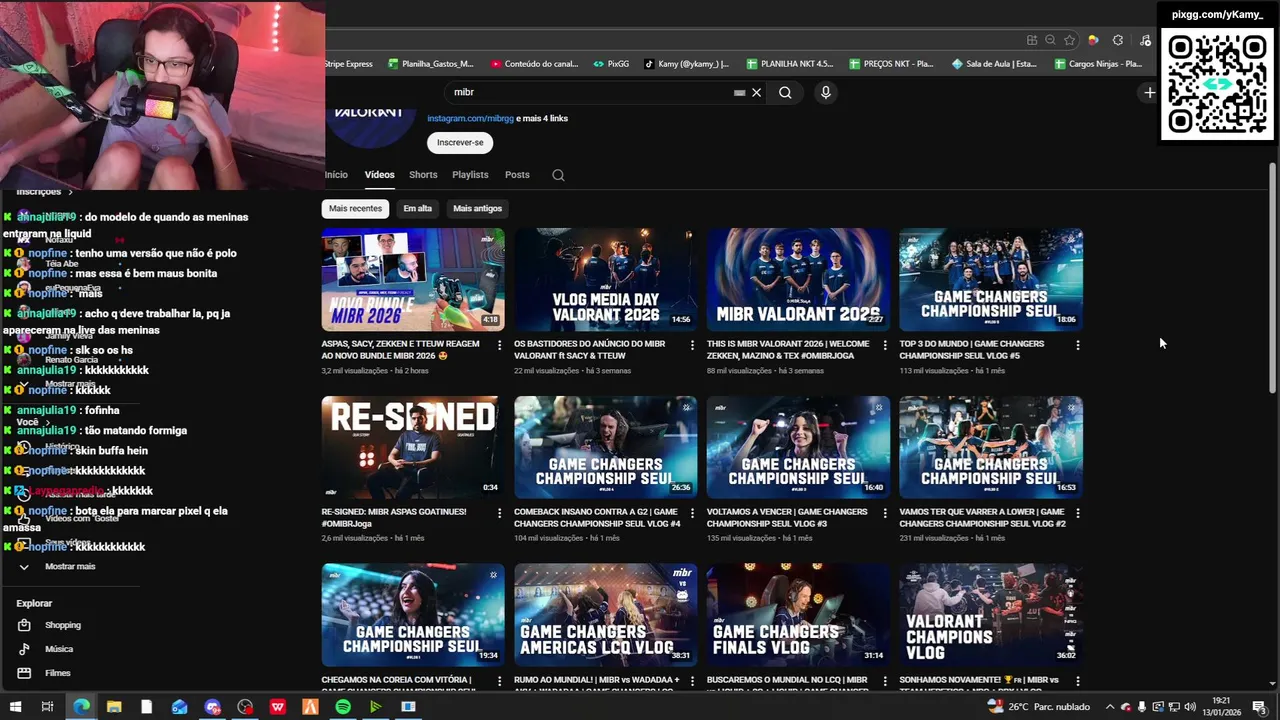Open the PixGG bookmark
Screen dimensions: 1280x720
(611, 64)
